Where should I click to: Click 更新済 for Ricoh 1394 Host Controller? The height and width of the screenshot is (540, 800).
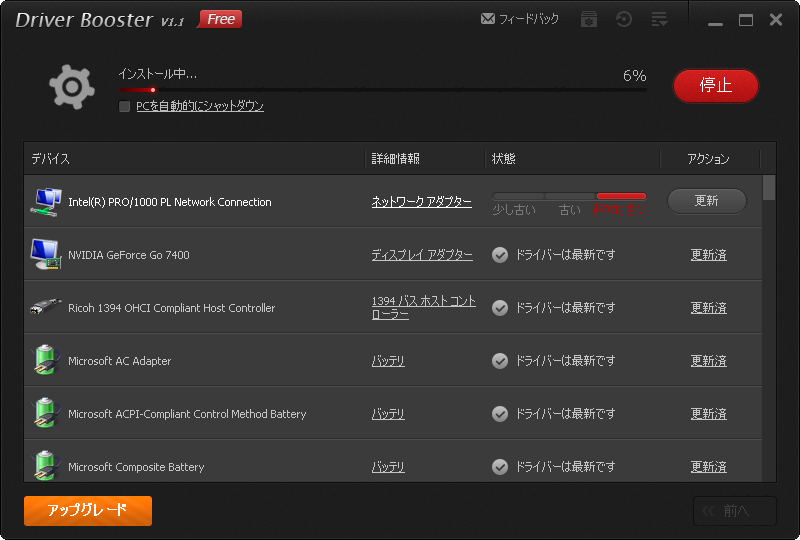pos(709,308)
